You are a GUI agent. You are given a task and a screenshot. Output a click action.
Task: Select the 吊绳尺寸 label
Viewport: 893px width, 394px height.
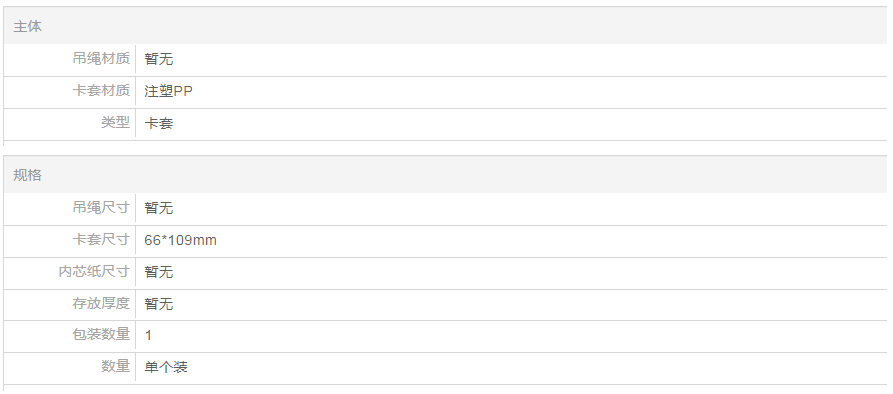(101, 207)
